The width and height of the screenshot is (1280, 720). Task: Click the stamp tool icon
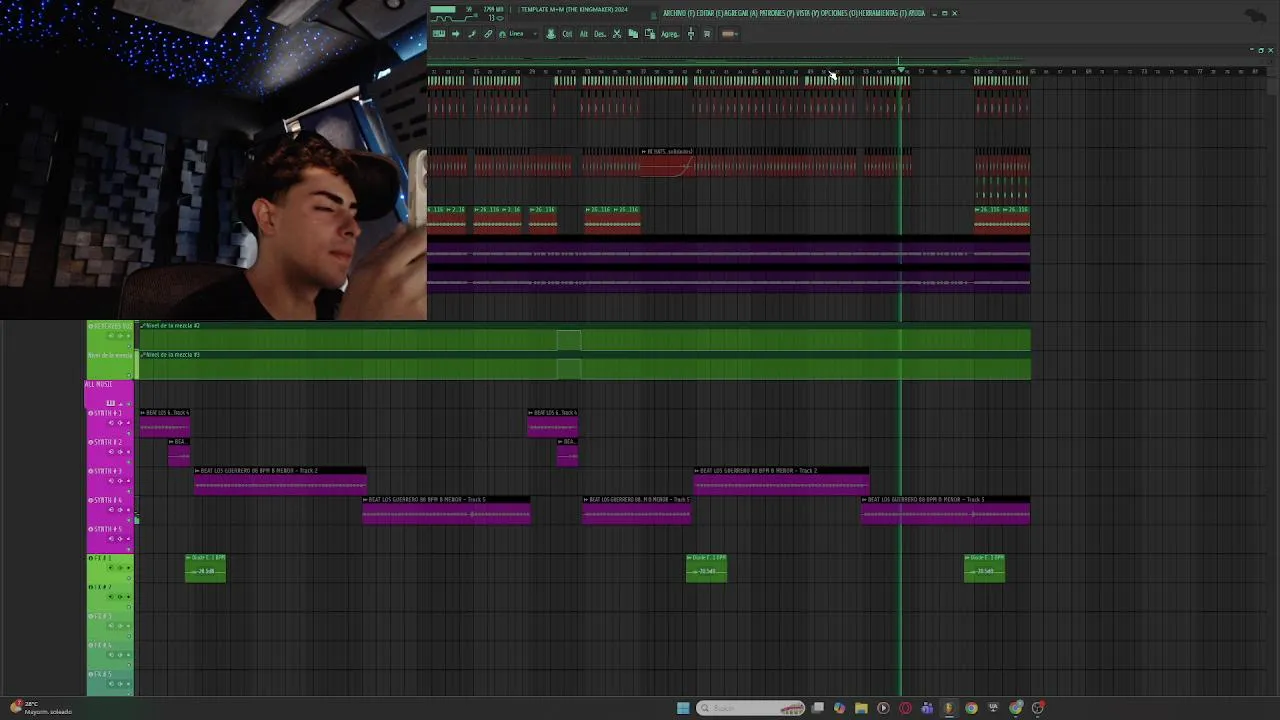pos(551,33)
